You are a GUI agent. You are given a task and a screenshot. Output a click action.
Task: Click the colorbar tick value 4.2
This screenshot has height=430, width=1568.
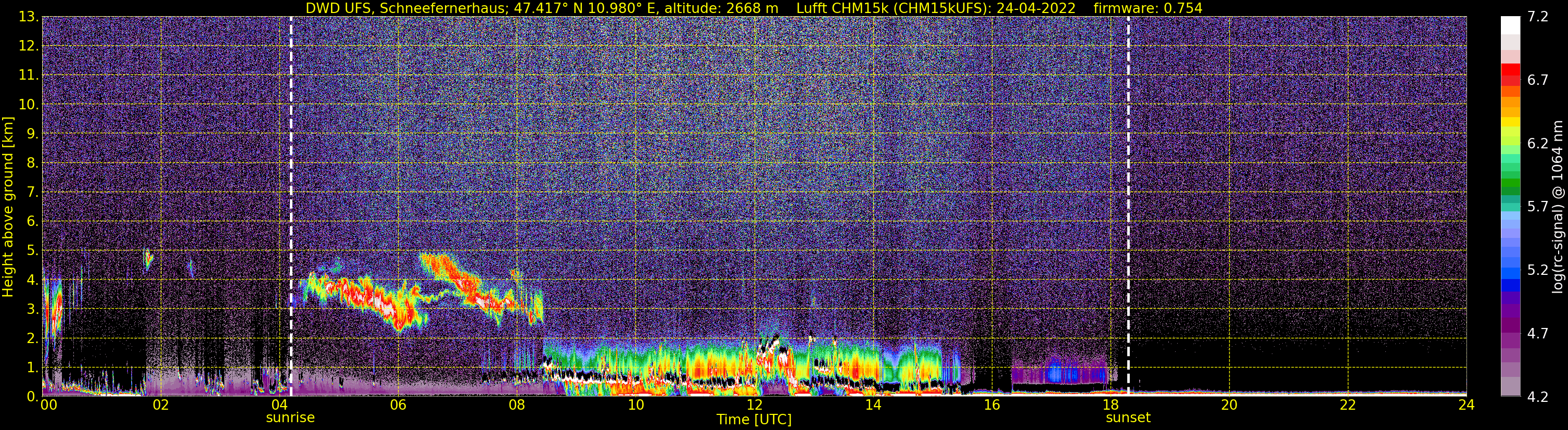click(x=1538, y=397)
